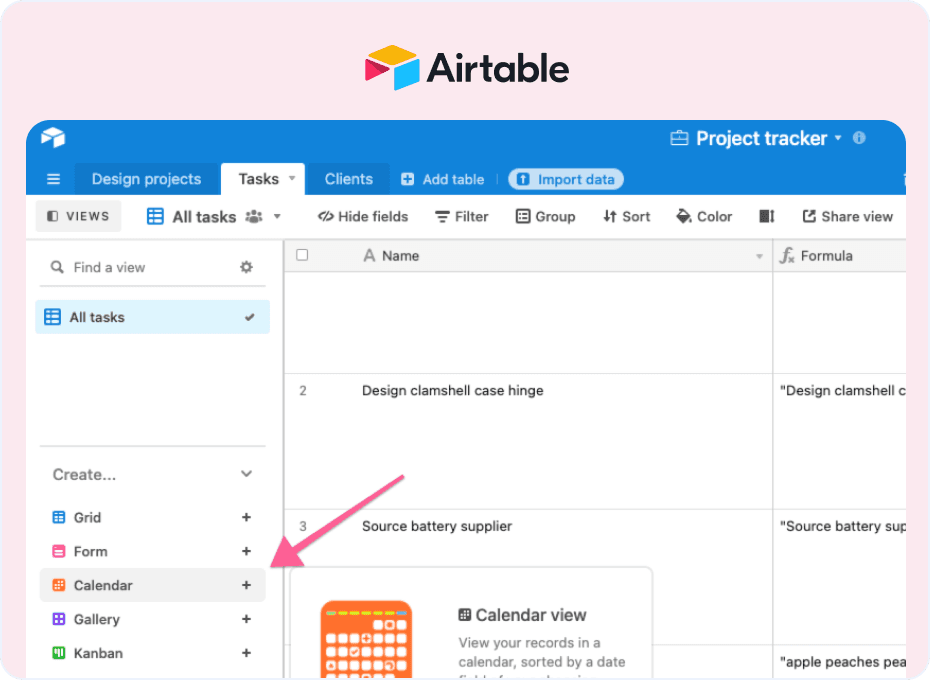Click the Hide fields button

tap(363, 217)
